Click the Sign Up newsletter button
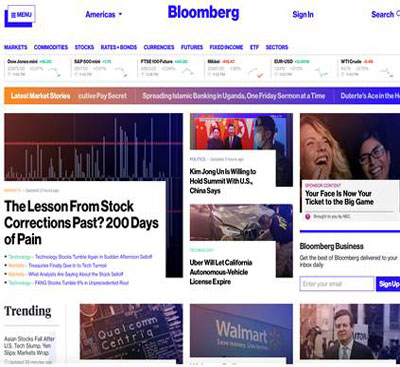This screenshot has height=367, width=400. click(x=388, y=284)
